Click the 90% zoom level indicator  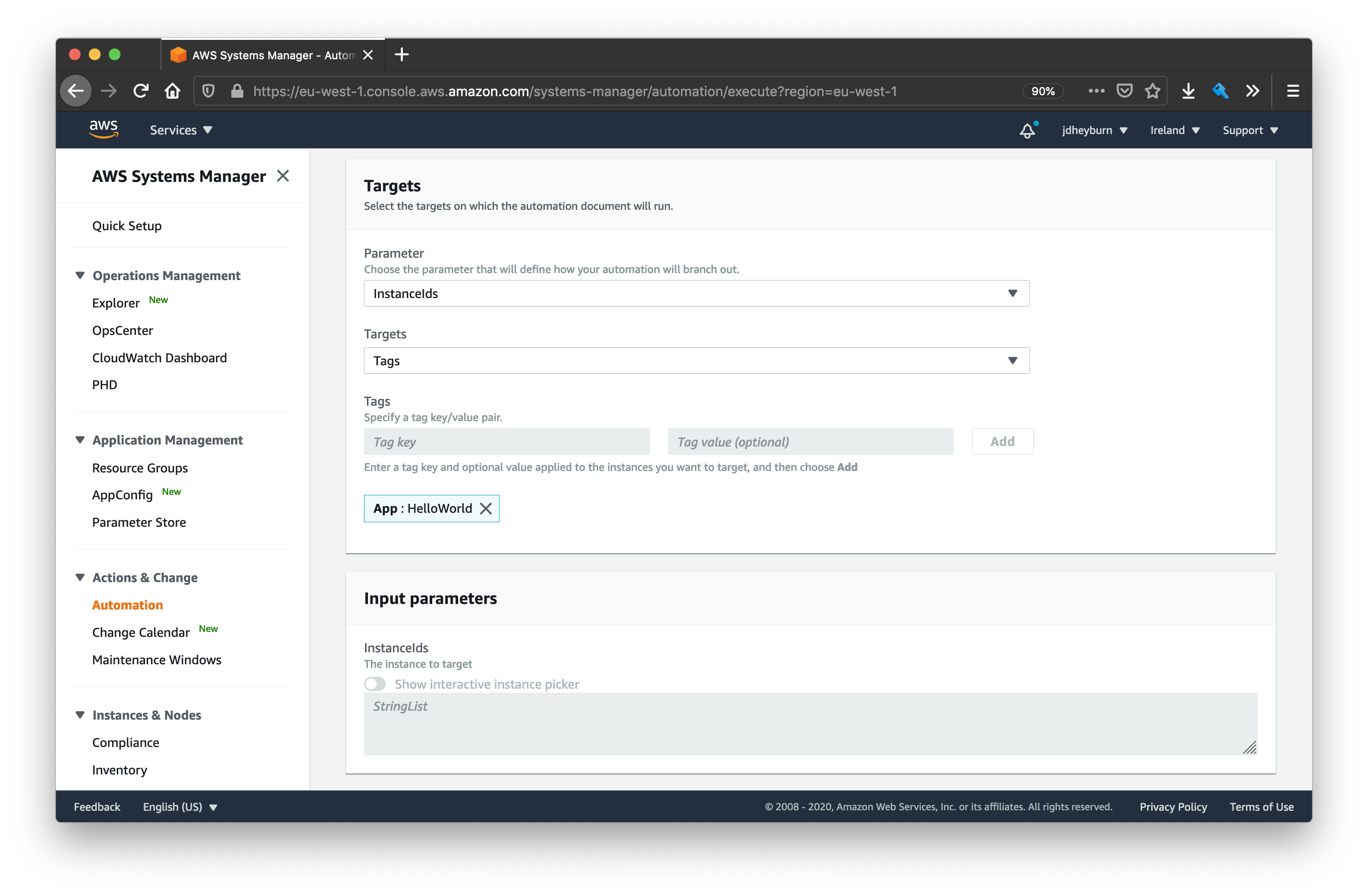[x=1042, y=91]
